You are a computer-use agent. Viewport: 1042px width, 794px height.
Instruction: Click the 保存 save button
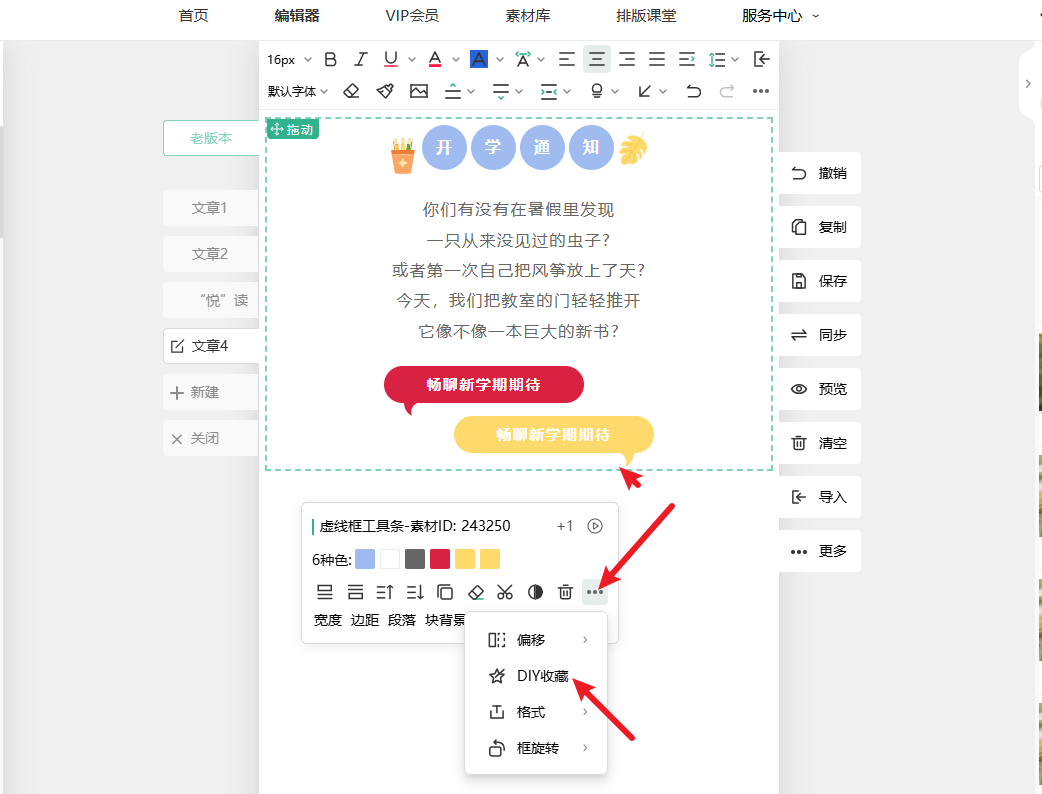819,281
